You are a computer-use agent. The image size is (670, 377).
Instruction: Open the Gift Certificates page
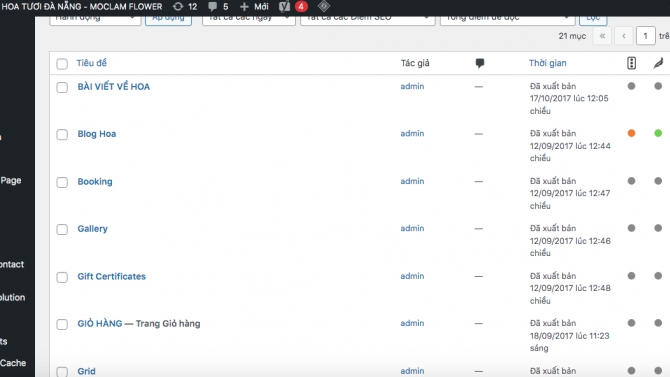tap(112, 277)
